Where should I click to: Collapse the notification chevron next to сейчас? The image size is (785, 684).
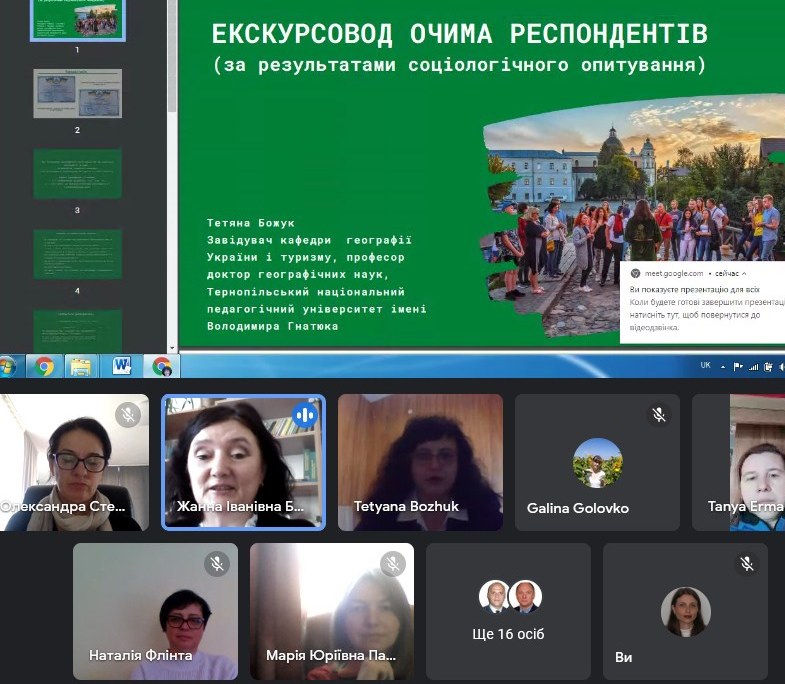coord(744,273)
